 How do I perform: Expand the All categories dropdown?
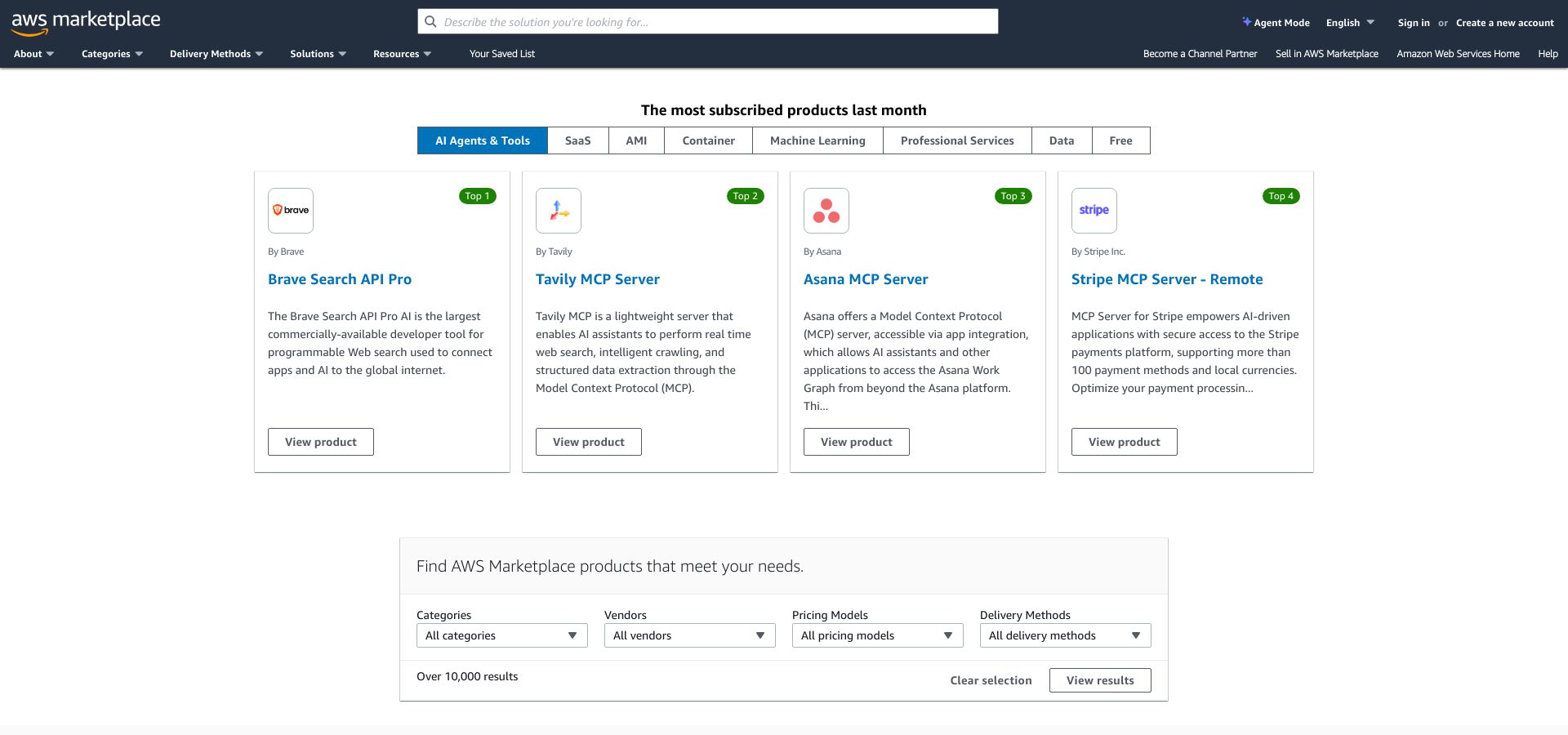tap(501, 635)
